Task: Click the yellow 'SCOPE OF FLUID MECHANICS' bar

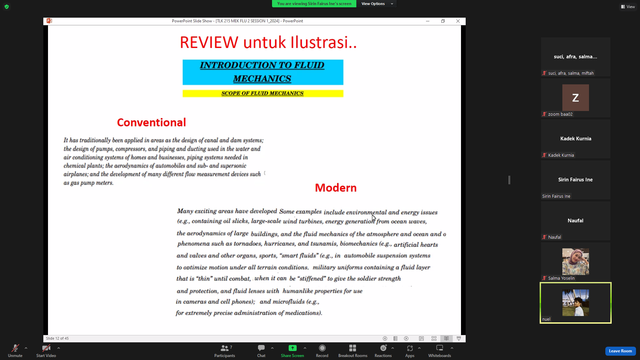Action: [263, 93]
